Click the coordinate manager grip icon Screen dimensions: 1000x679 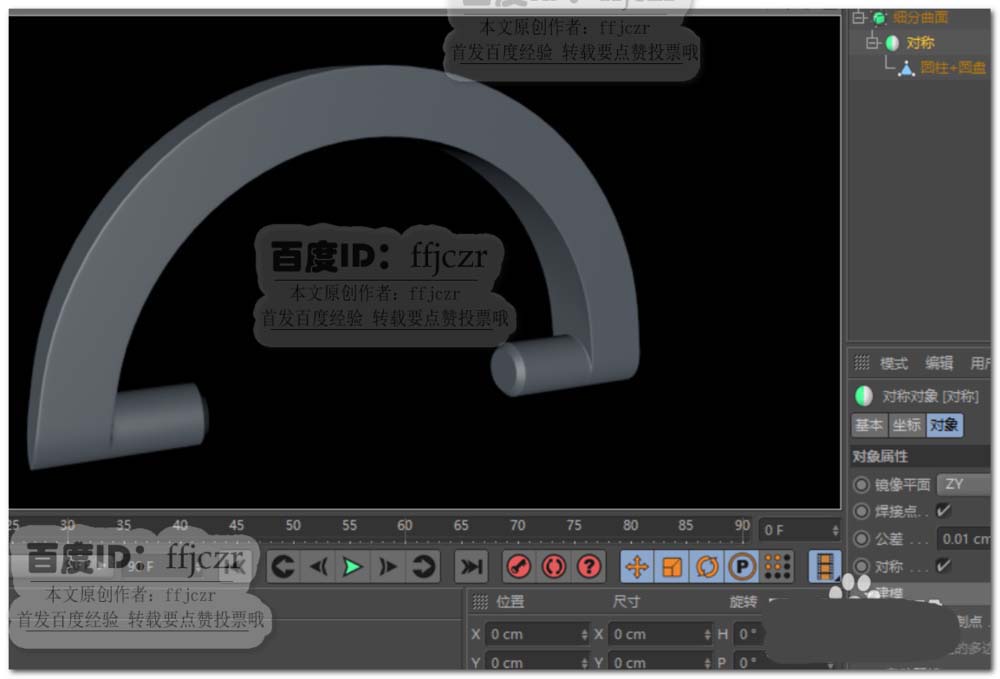click(480, 601)
